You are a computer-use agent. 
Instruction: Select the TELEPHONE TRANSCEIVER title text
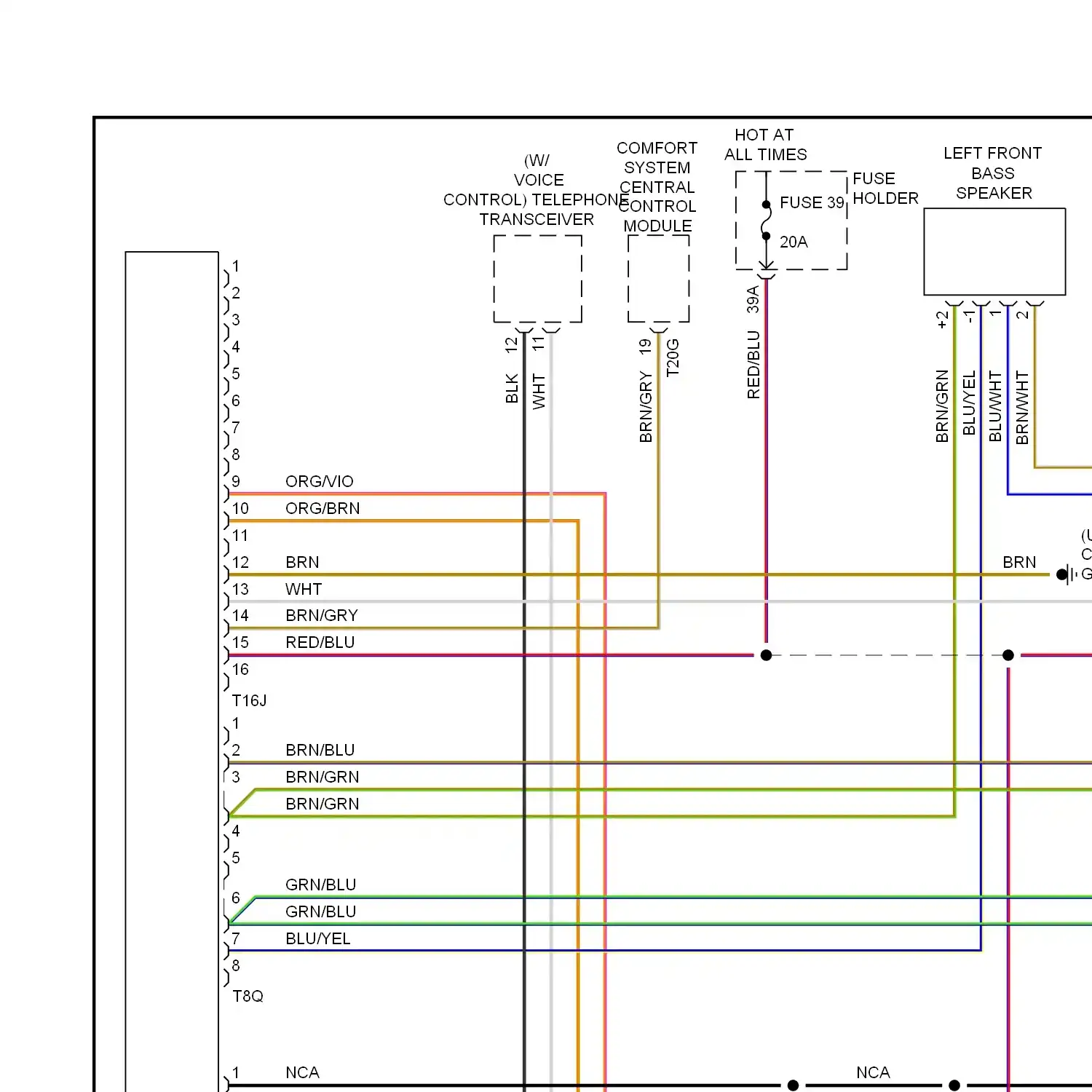[537, 210]
